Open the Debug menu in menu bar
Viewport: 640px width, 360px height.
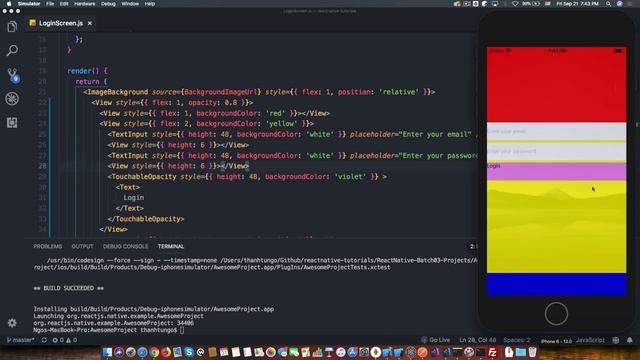tap(108, 4)
